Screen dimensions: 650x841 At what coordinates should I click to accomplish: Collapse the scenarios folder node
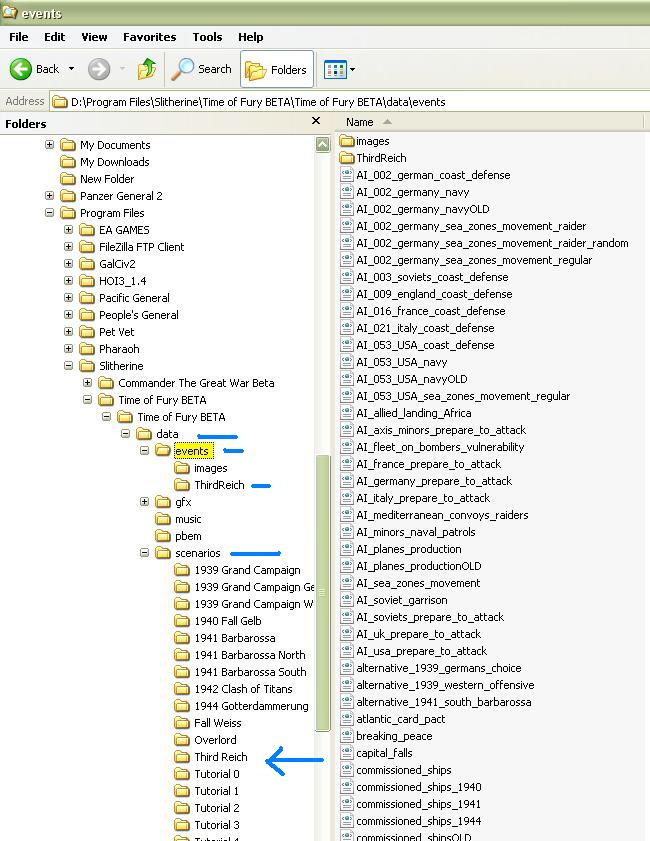coord(144,553)
